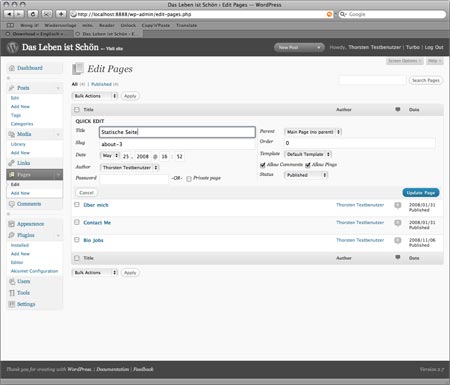The image size is (450, 385).
Task: Open the bottom Bulk Actions dropdown
Action: pyautogui.click(x=95, y=273)
